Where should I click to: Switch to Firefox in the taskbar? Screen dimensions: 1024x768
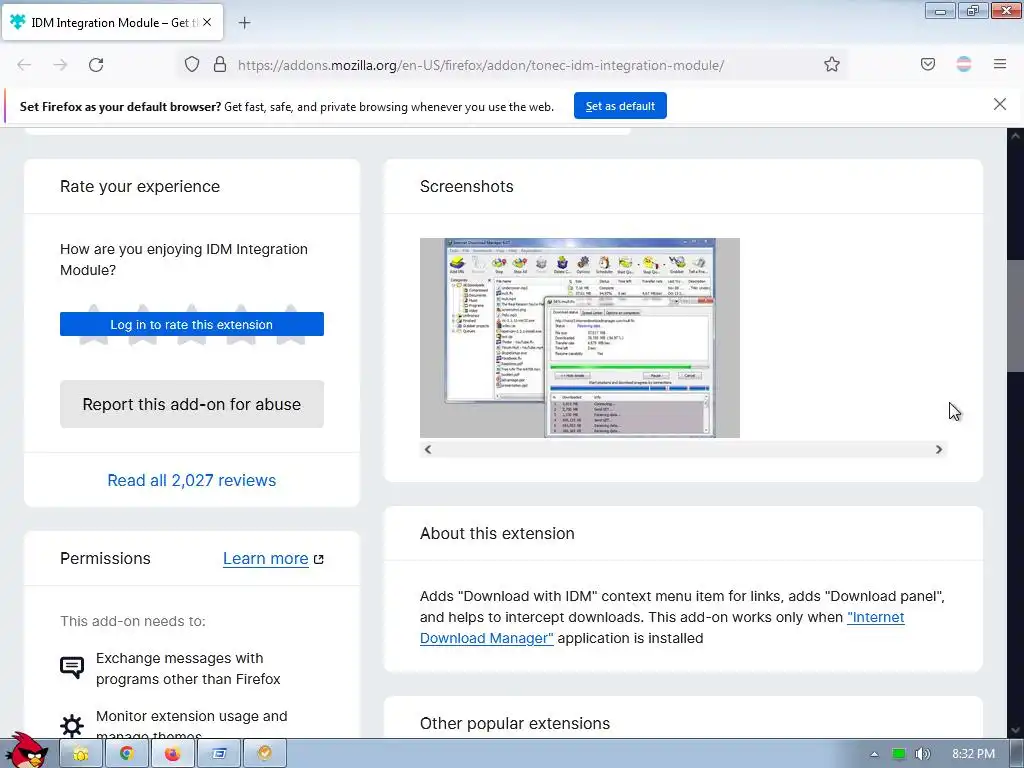172,754
